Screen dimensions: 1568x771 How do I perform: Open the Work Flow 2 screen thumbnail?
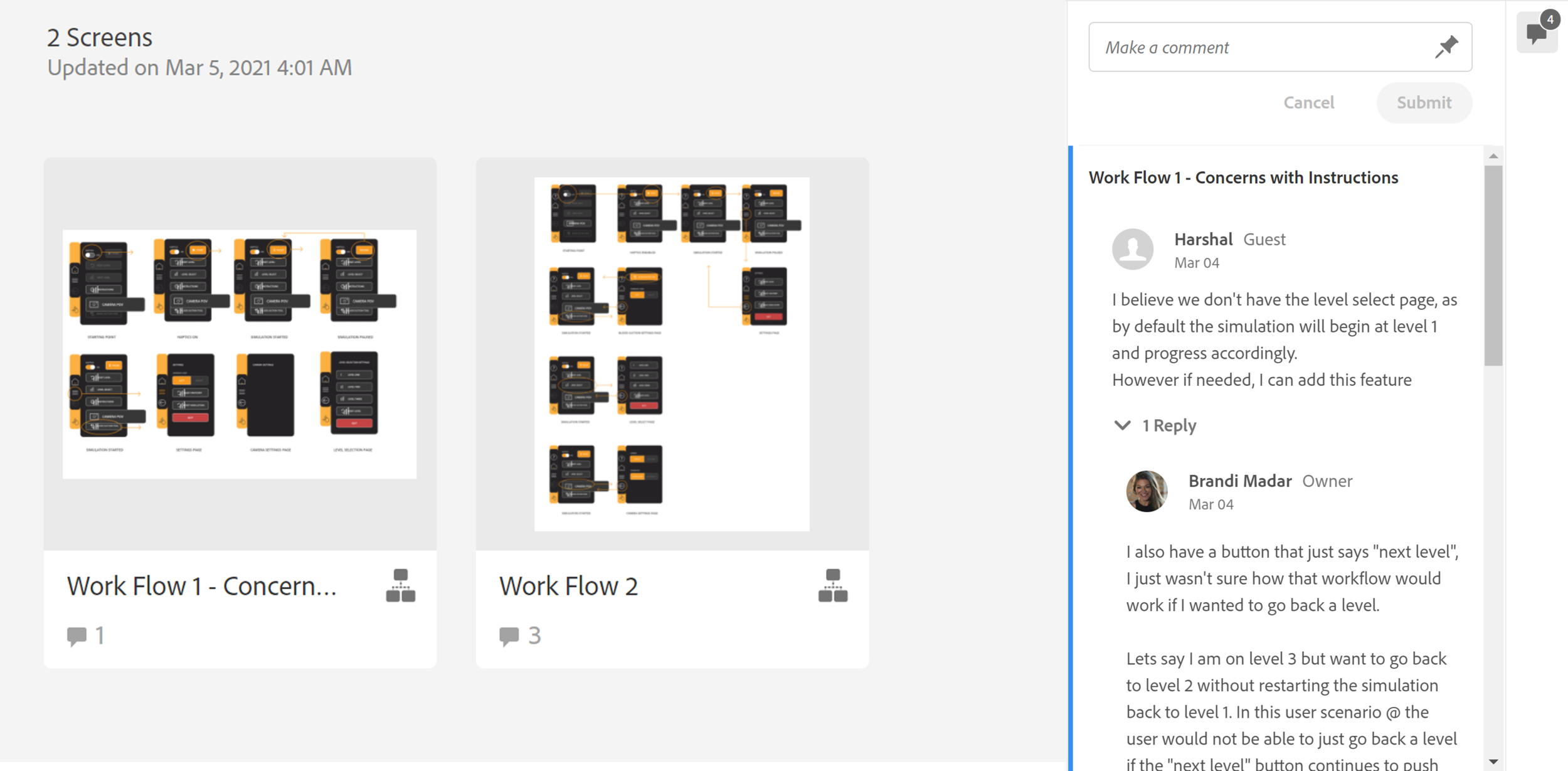coord(672,354)
